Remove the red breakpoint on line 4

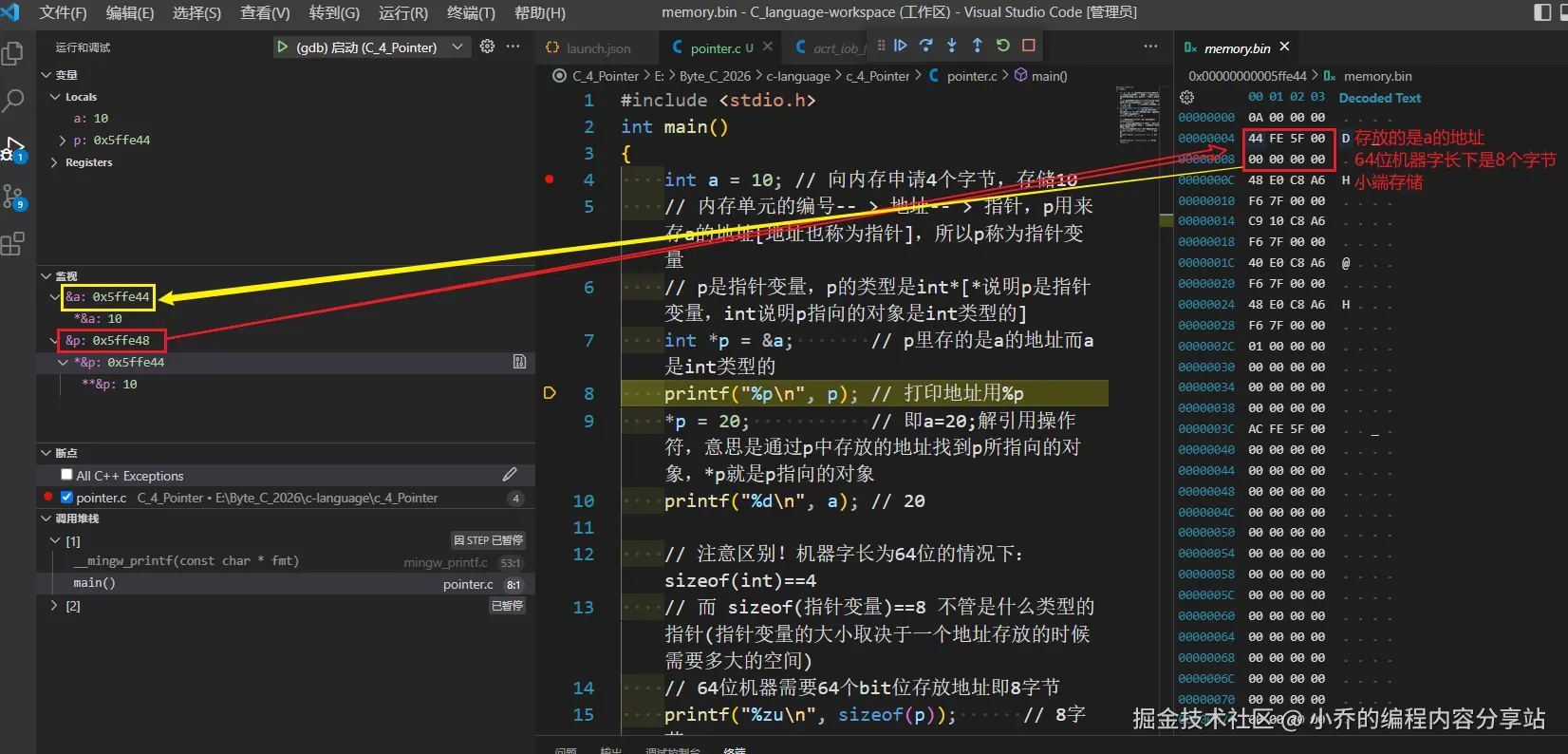pyautogui.click(x=550, y=179)
